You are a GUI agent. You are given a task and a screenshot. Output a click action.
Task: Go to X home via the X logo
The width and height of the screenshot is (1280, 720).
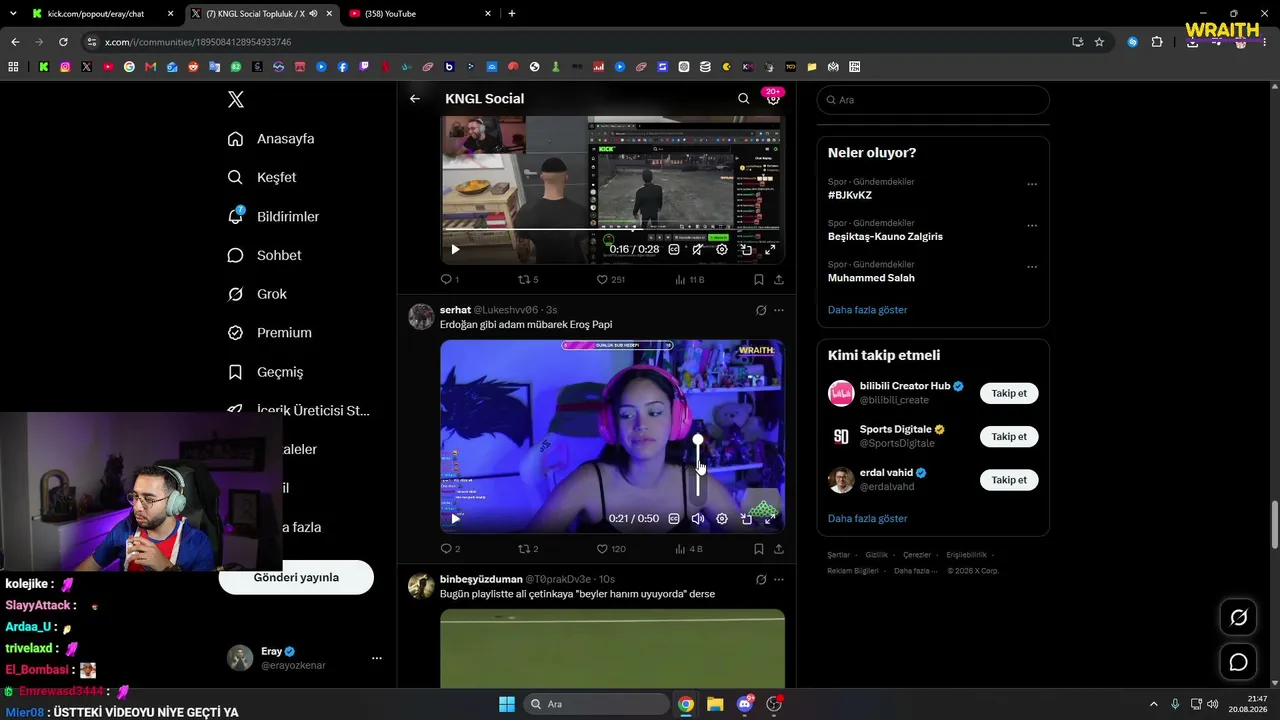236,99
